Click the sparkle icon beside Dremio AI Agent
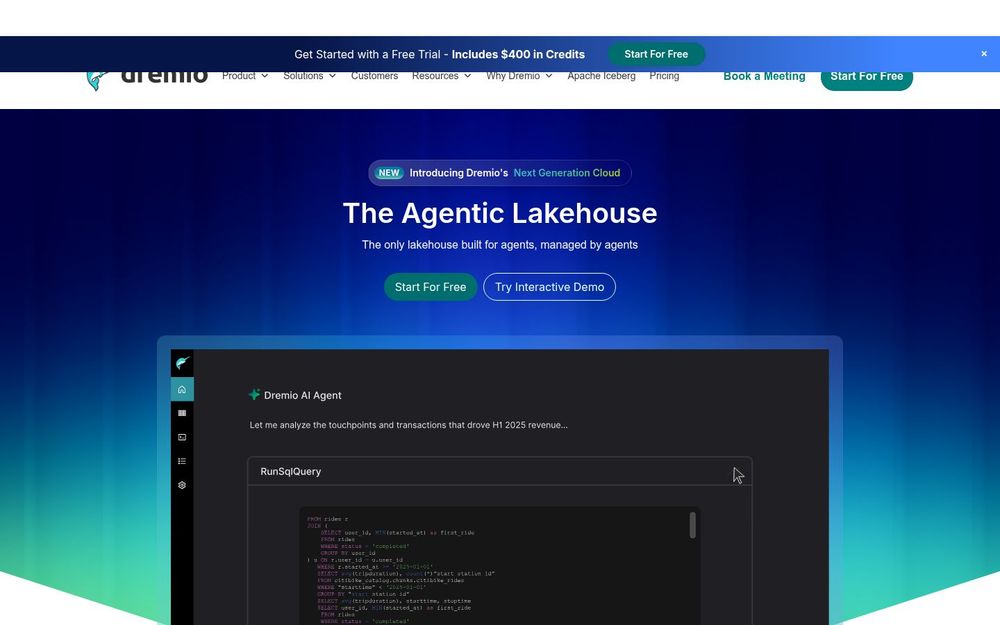 tap(254, 395)
